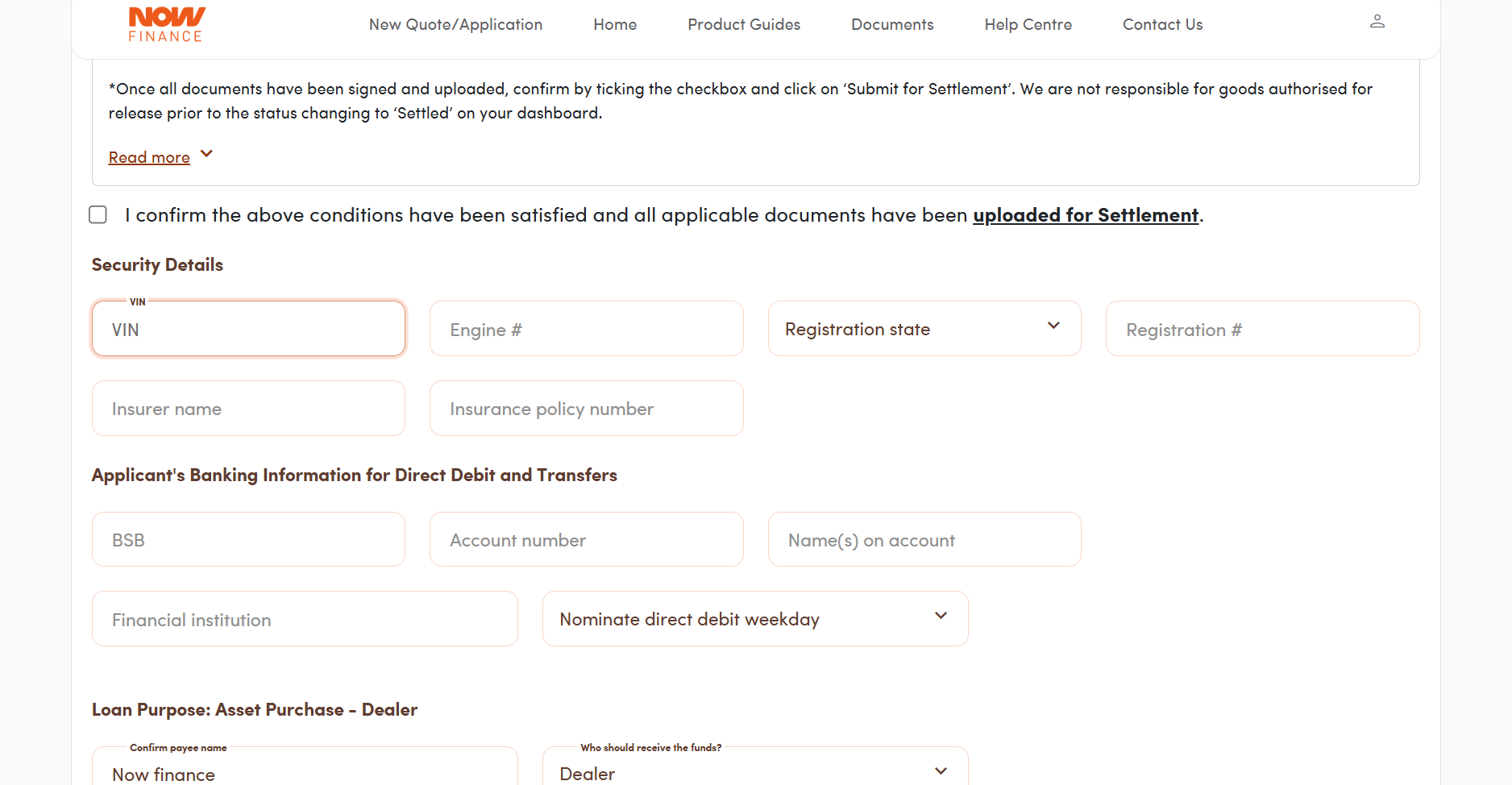This screenshot has height=785, width=1512.
Task: Click the Account number field
Action: (x=586, y=540)
